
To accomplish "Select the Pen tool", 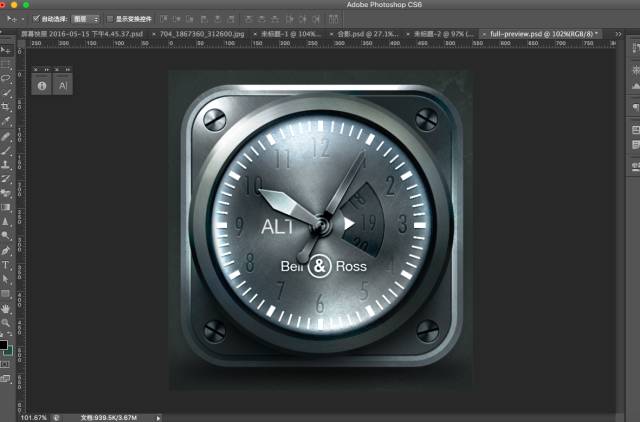I will tap(5, 251).
